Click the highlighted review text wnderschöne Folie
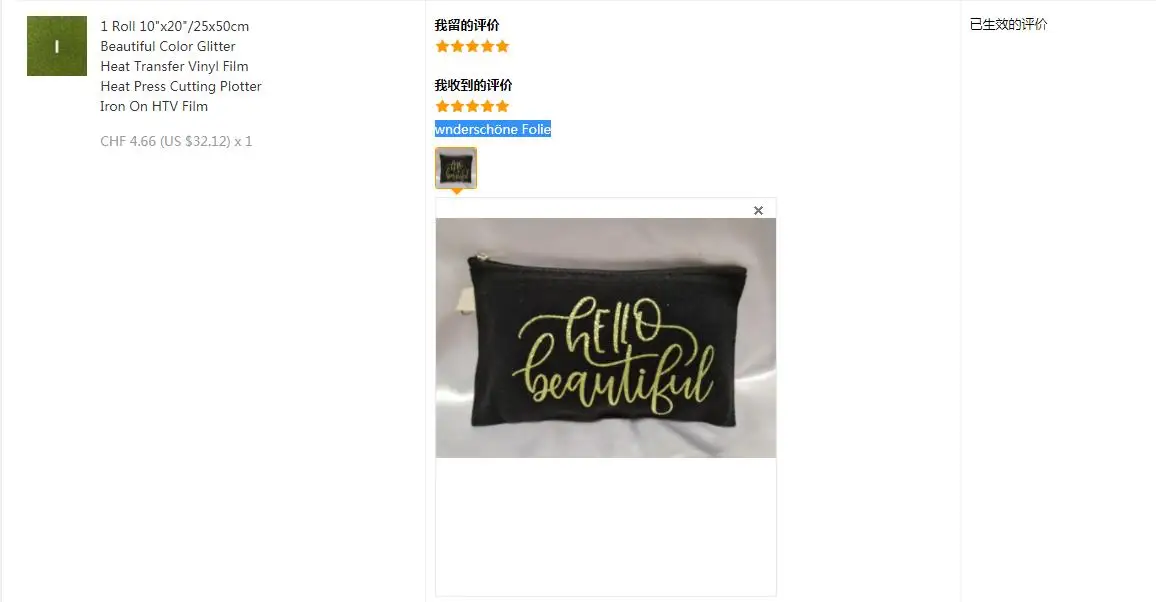The width and height of the screenshot is (1156, 602). pyautogui.click(x=493, y=129)
